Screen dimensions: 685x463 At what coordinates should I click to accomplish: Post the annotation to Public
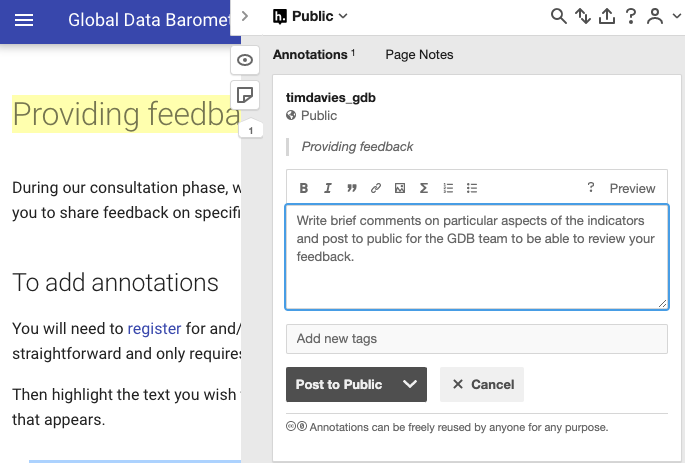(x=339, y=384)
